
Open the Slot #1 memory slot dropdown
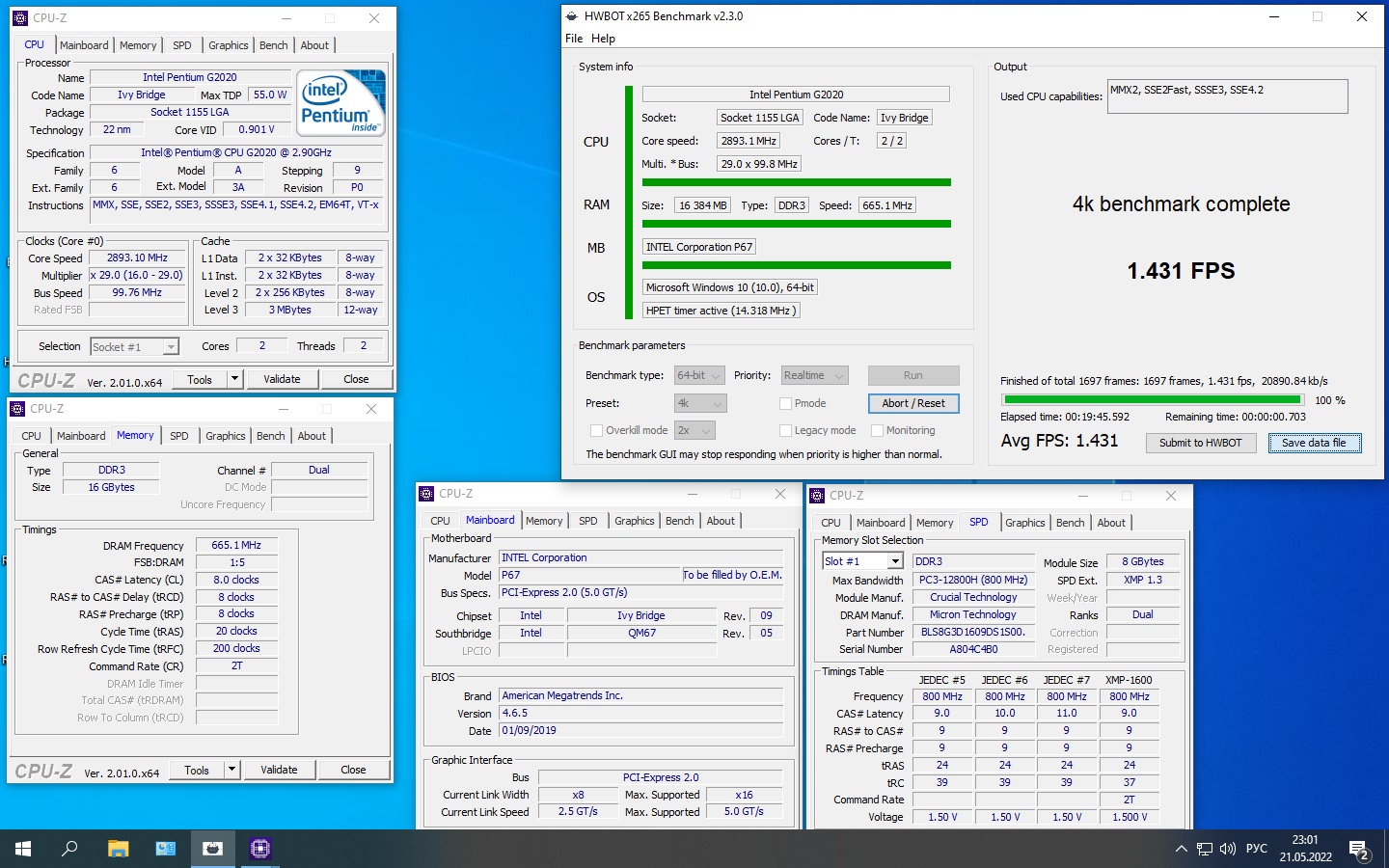coord(862,561)
